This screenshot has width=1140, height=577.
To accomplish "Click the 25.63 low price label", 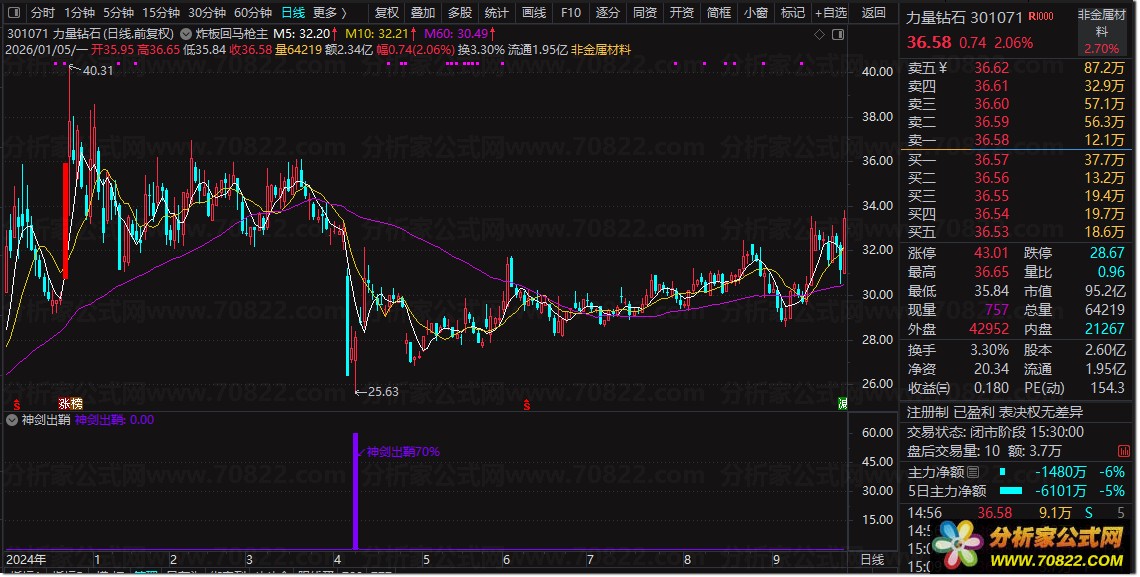I will point(383,392).
